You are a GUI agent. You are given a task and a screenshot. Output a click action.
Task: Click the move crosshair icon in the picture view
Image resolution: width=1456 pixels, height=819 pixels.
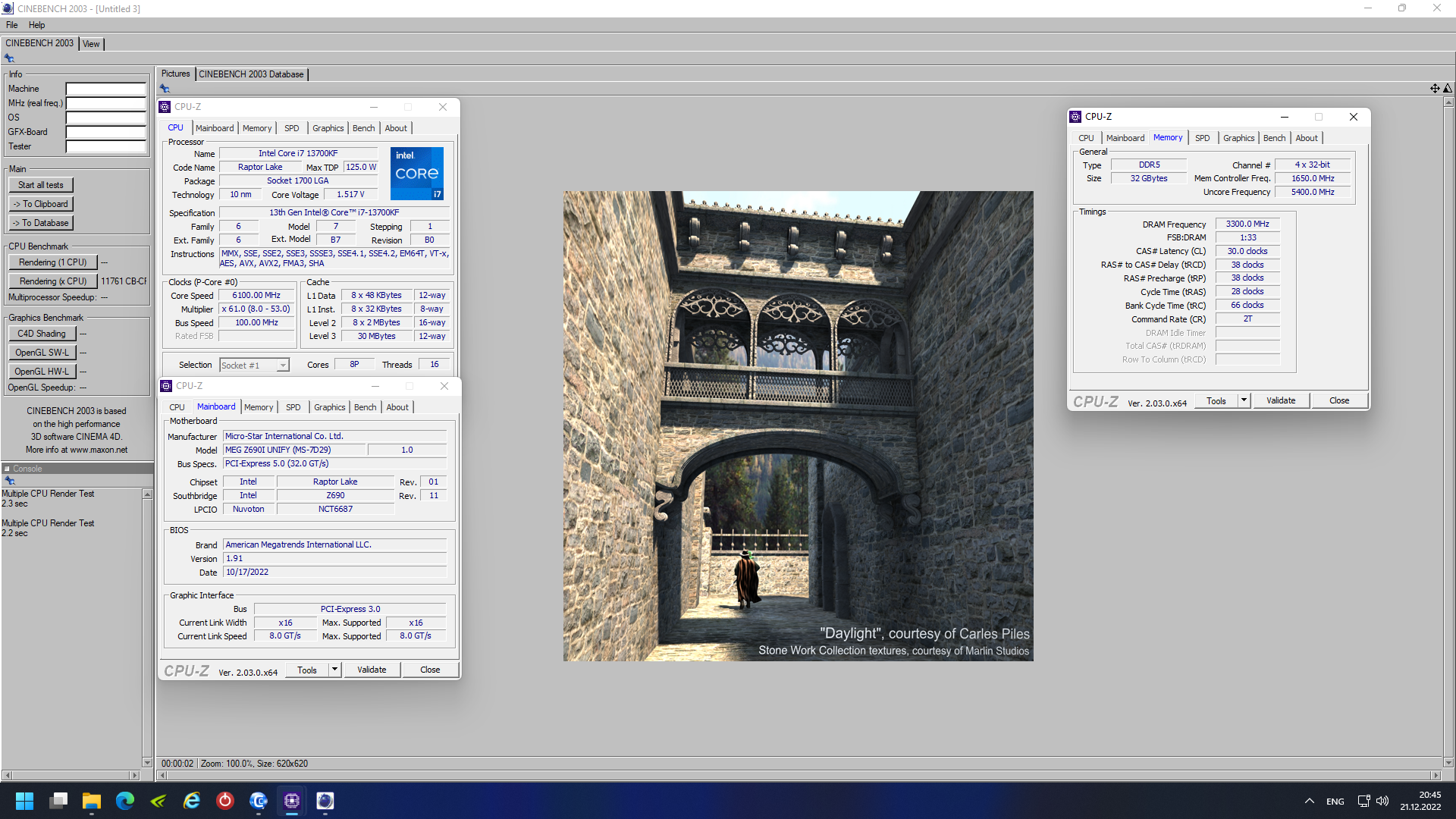1435,89
